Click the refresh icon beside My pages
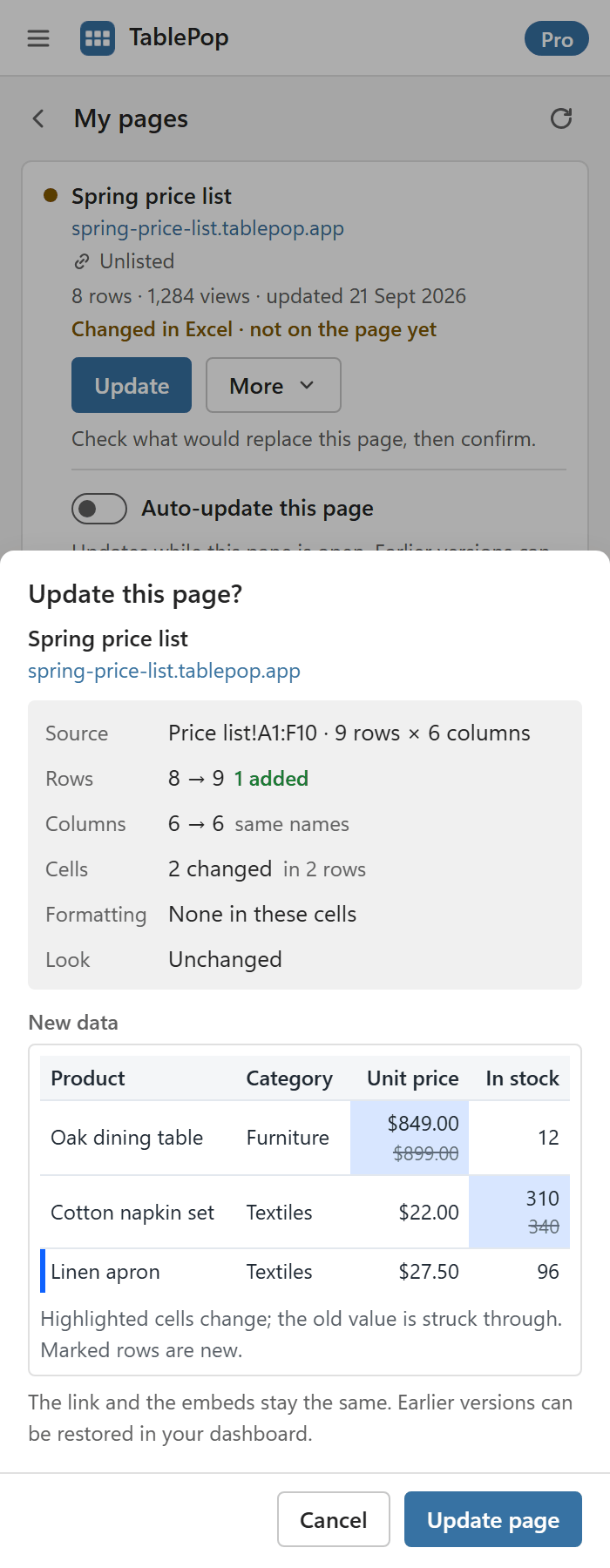 pos(561,118)
